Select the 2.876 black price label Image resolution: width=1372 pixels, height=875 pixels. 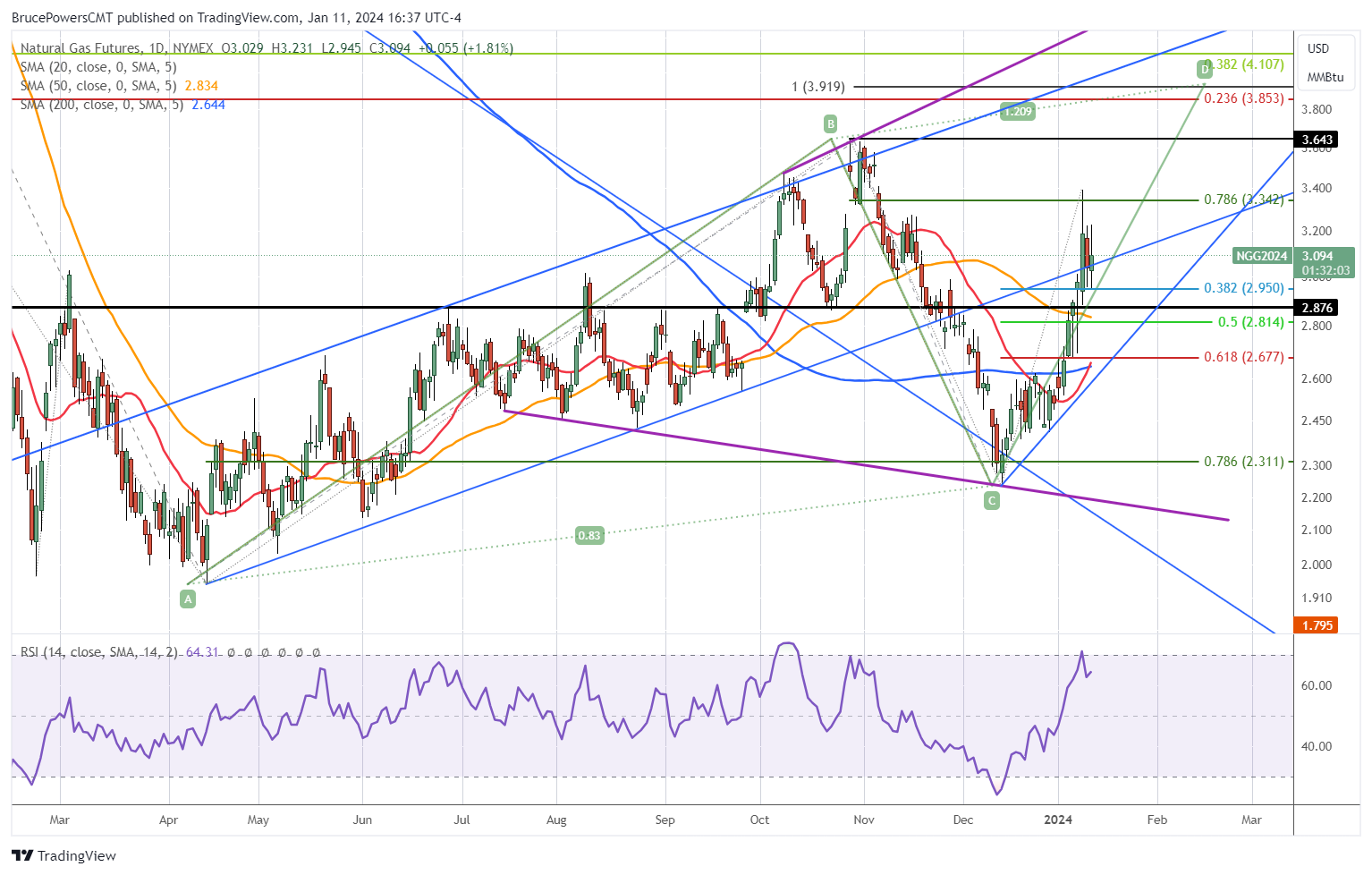click(x=1317, y=308)
